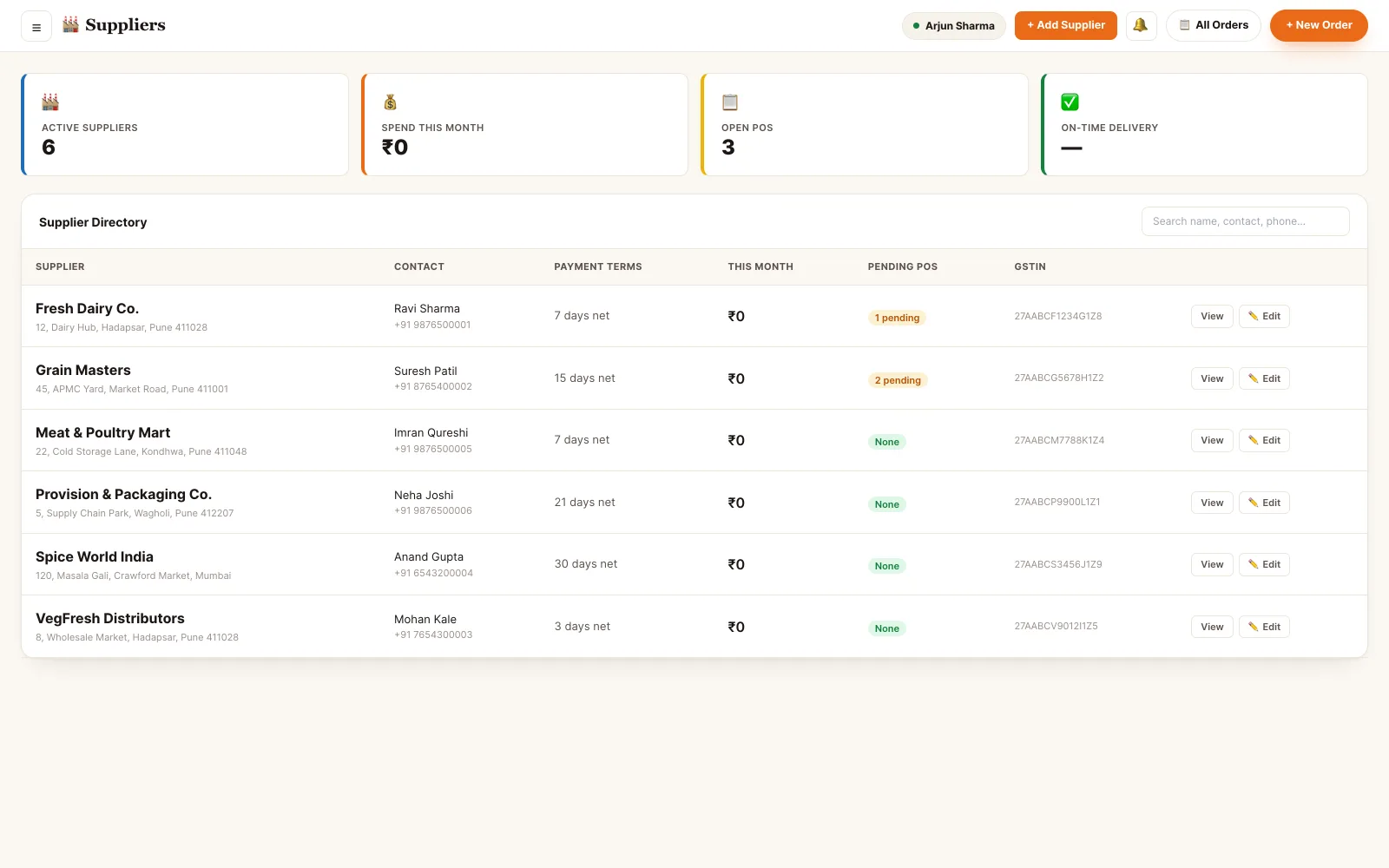Click GSTIN 27AABCG5678H1Z2

pos(1059,378)
